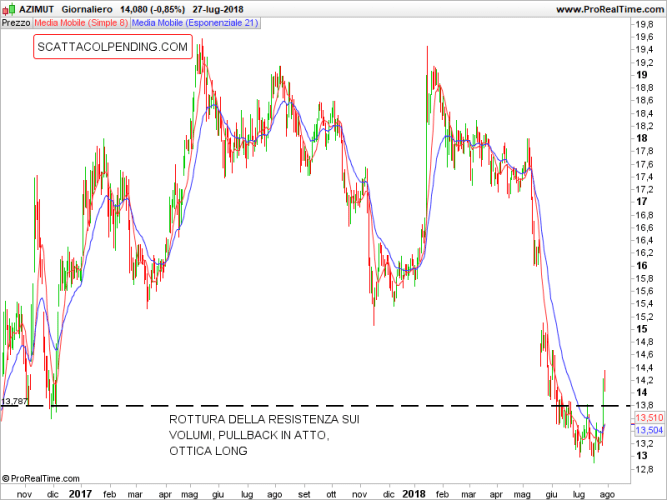This screenshot has width=667, height=500.
Task: Click the first nov label on time axis
Action: (x=24, y=494)
